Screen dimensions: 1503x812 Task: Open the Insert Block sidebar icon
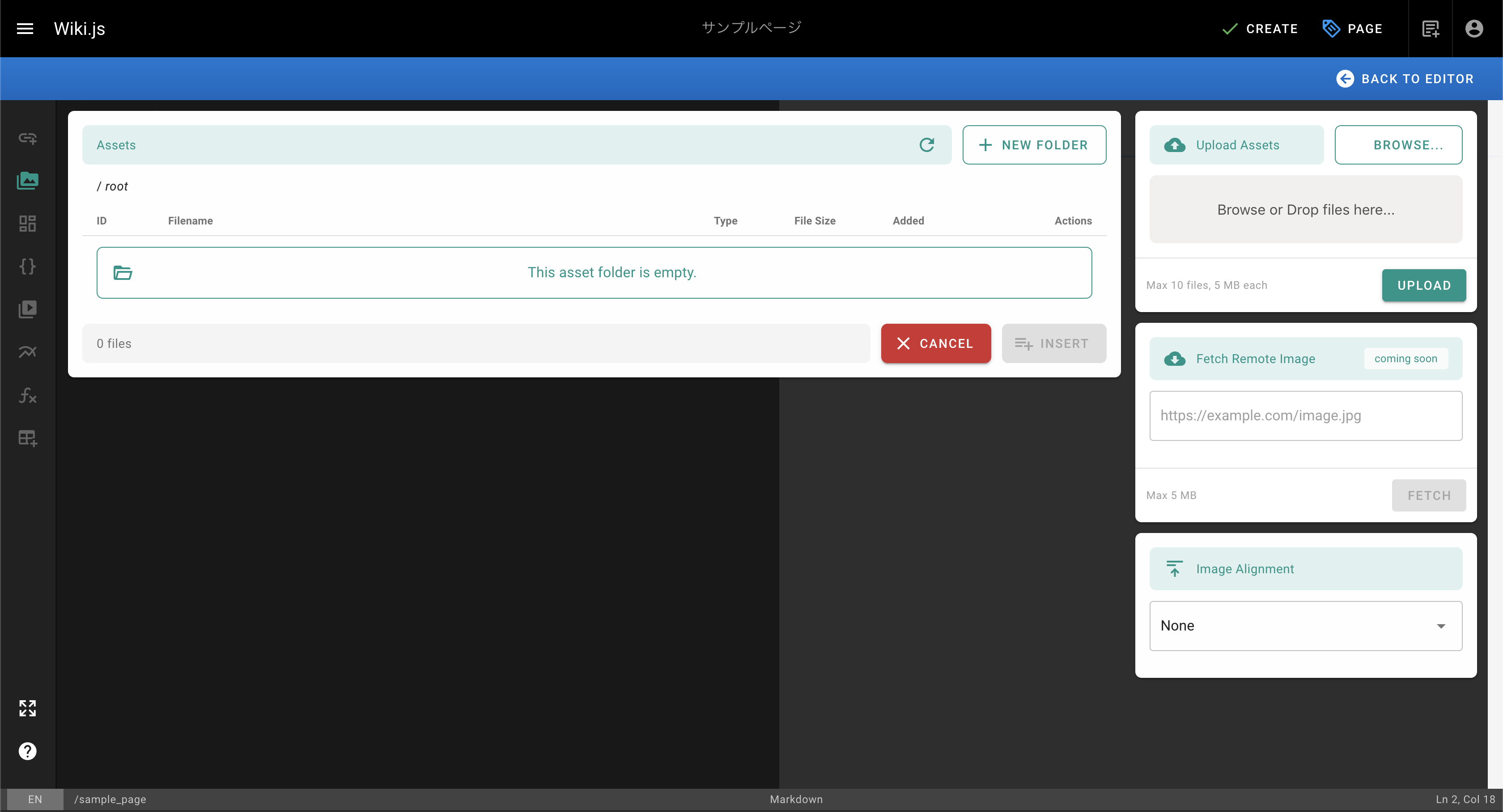tap(27, 224)
